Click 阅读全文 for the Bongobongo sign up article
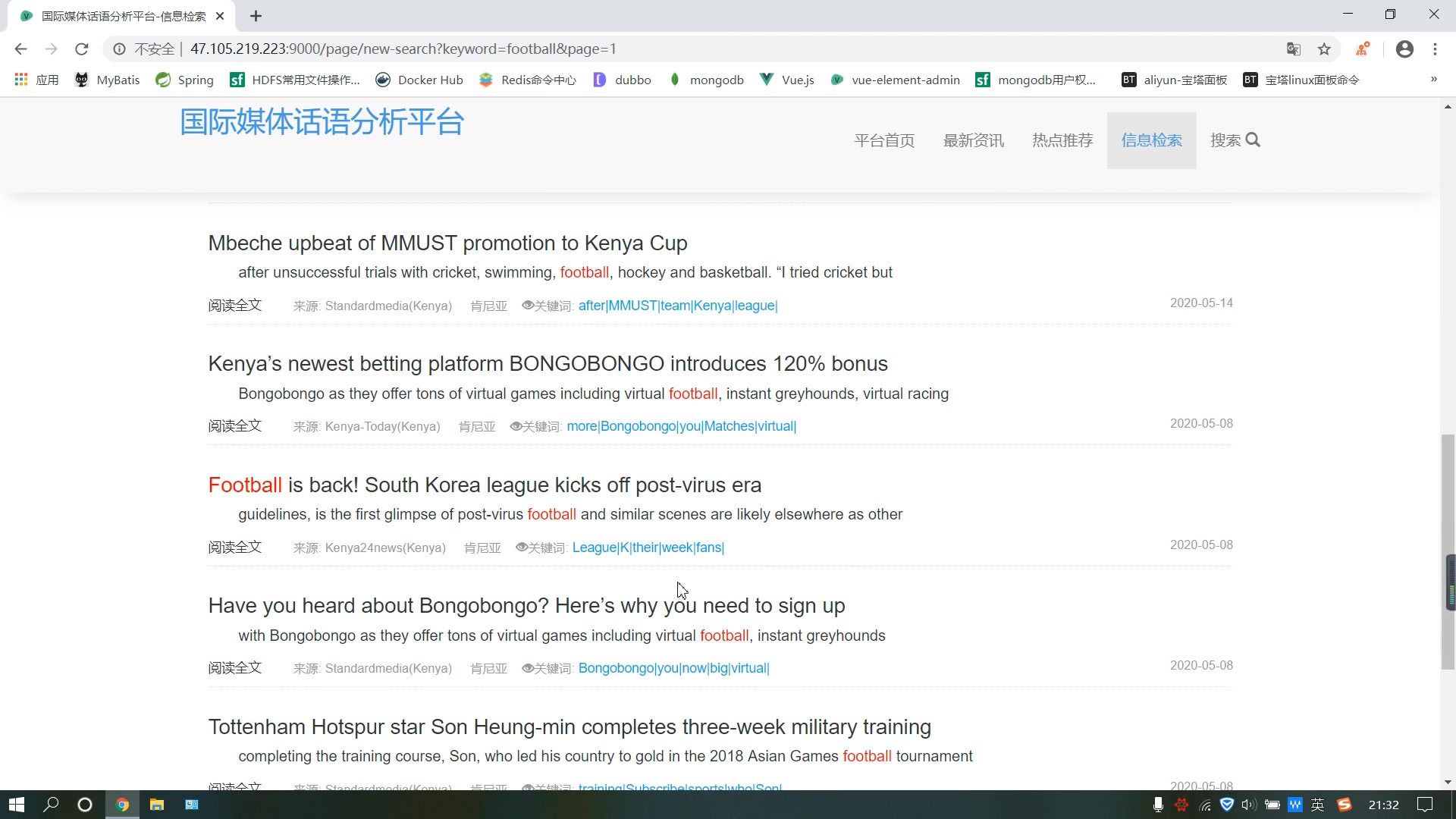 pos(235,668)
